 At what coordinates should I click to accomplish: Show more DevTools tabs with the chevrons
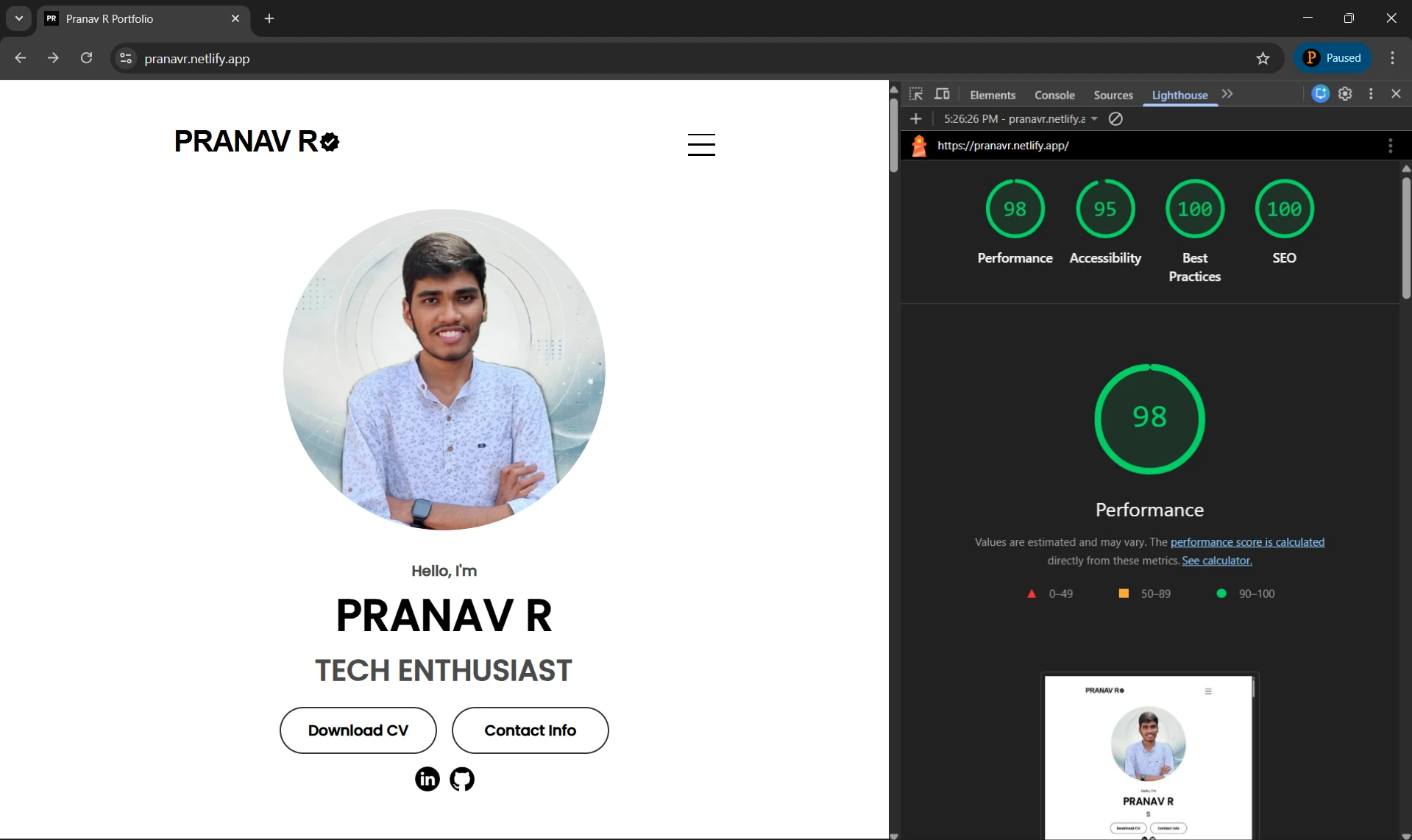tap(1227, 94)
